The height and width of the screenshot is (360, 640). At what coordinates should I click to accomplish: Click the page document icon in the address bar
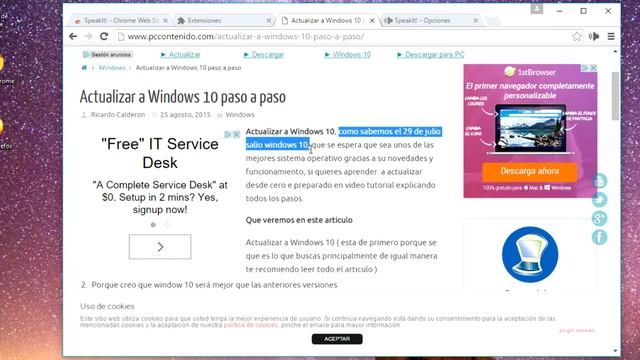point(121,36)
